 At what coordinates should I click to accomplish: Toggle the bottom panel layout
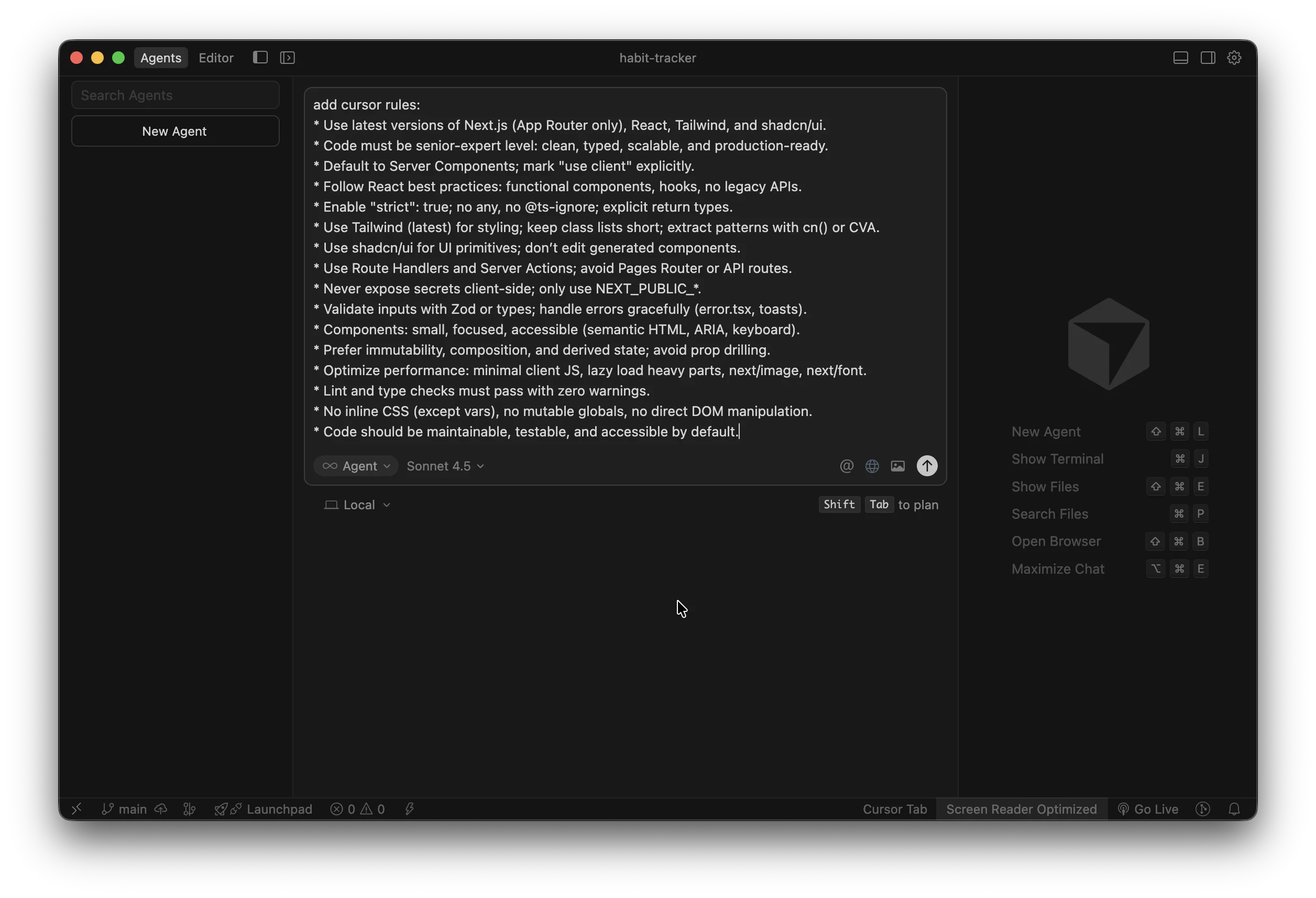(x=1180, y=58)
